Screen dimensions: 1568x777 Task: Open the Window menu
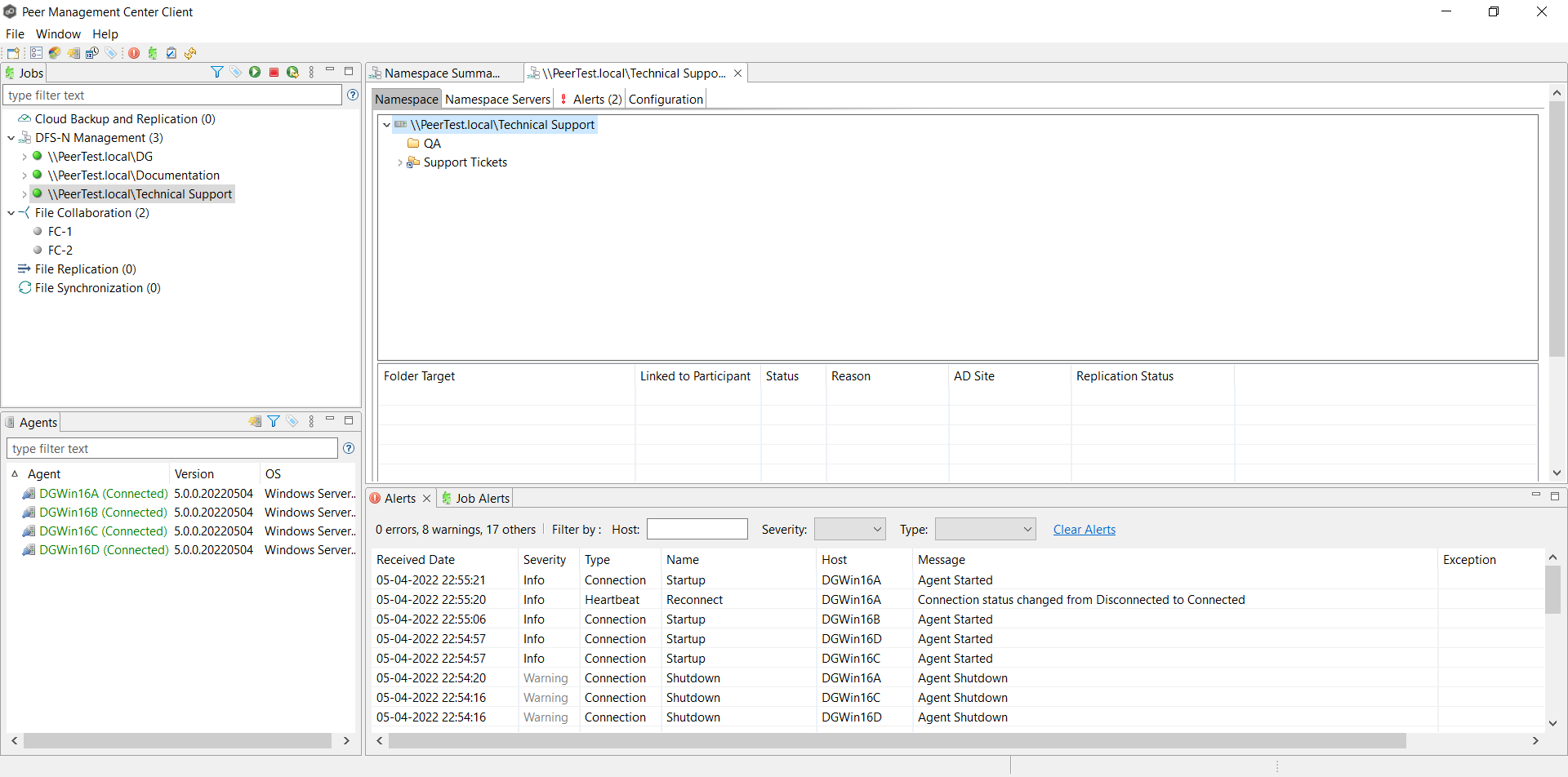(x=58, y=33)
